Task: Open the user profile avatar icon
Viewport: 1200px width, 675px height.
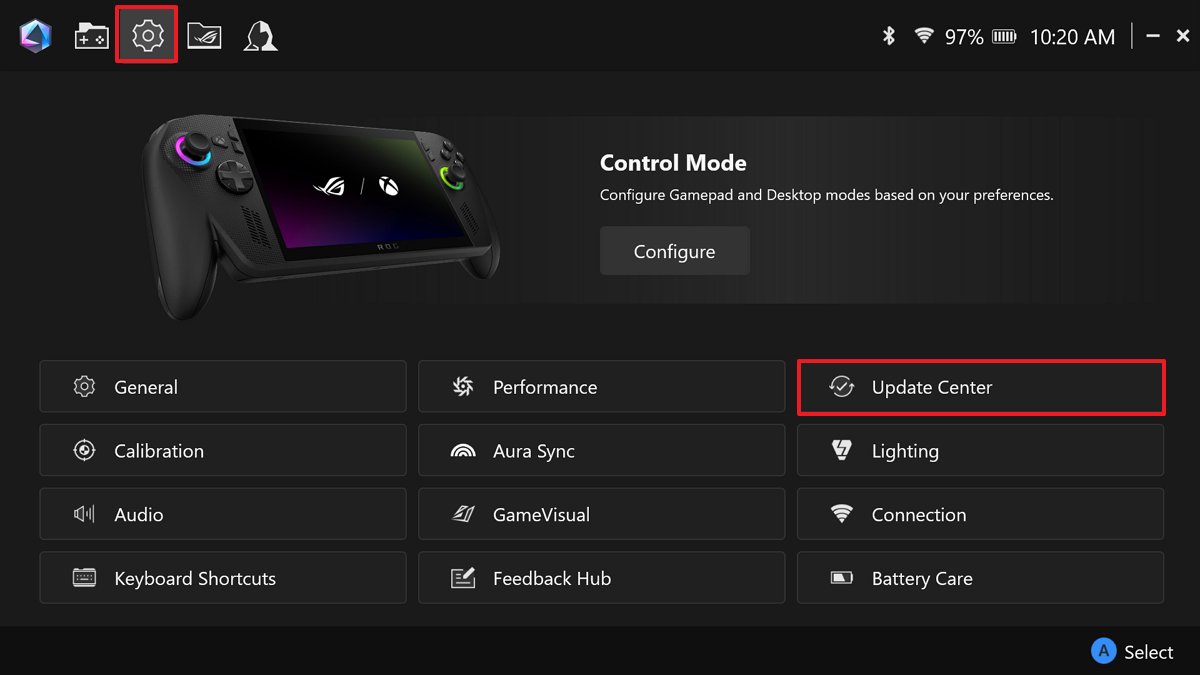Action: (x=260, y=36)
